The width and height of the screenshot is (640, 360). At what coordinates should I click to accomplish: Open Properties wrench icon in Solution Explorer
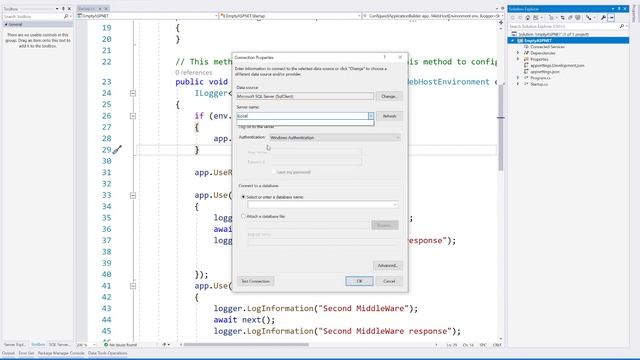click(x=603, y=18)
